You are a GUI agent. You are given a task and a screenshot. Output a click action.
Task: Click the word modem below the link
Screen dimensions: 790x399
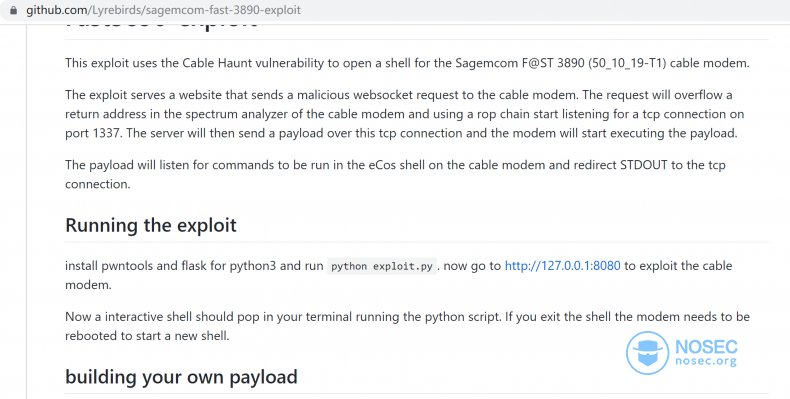(88, 285)
